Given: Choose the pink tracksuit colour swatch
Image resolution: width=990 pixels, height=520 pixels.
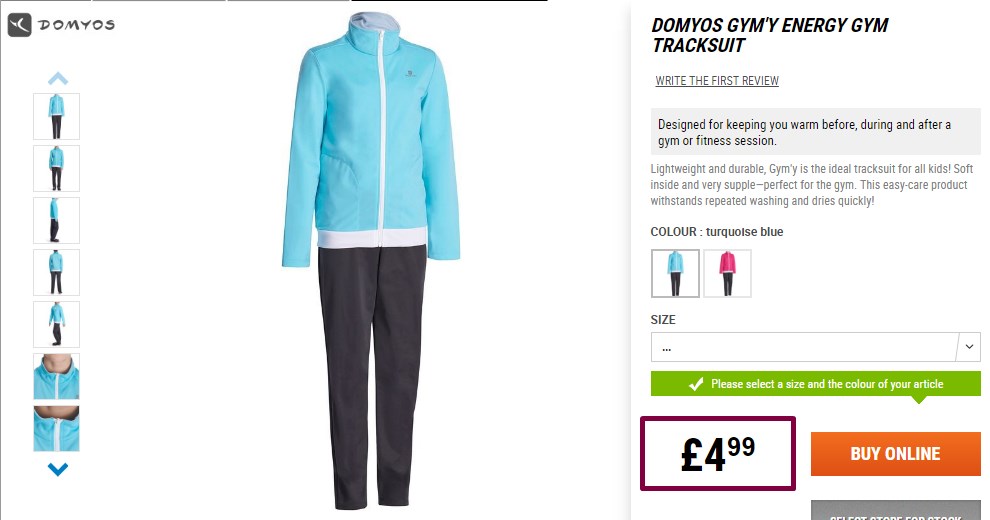Looking at the screenshot, I should [727, 273].
